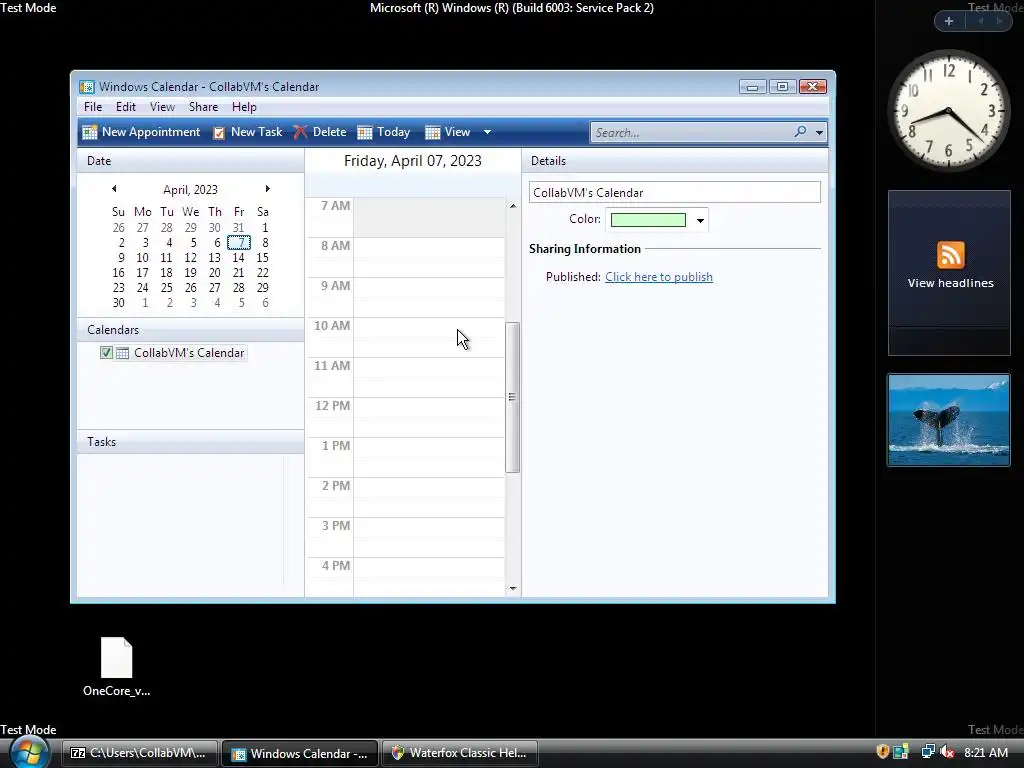The height and width of the screenshot is (768, 1024).
Task: Click the calendar name field in Details
Action: click(x=675, y=193)
